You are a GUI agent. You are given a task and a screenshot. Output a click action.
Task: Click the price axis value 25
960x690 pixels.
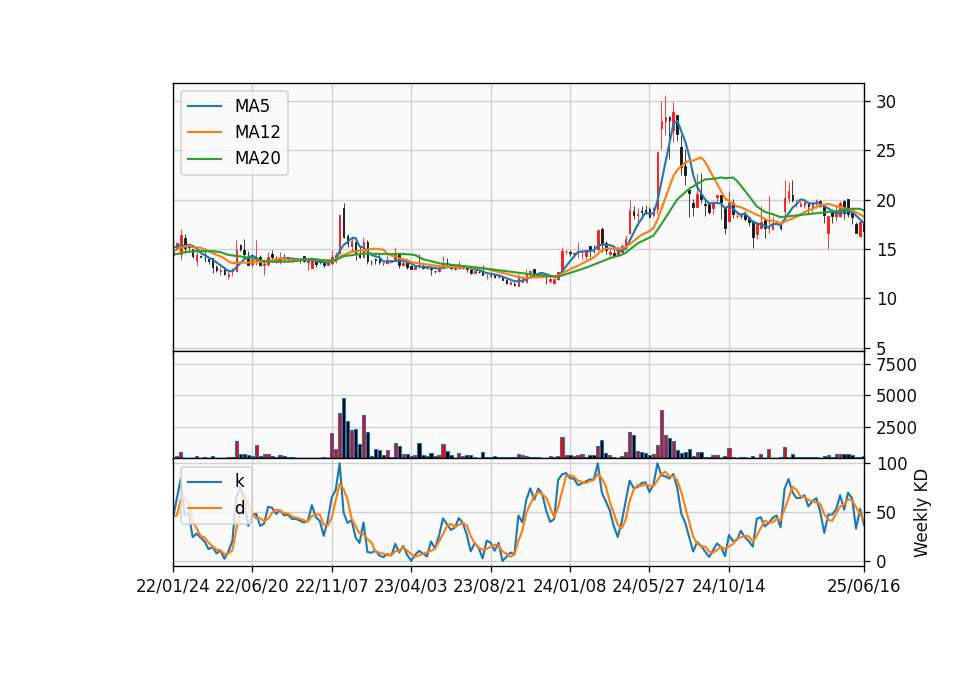[886, 151]
